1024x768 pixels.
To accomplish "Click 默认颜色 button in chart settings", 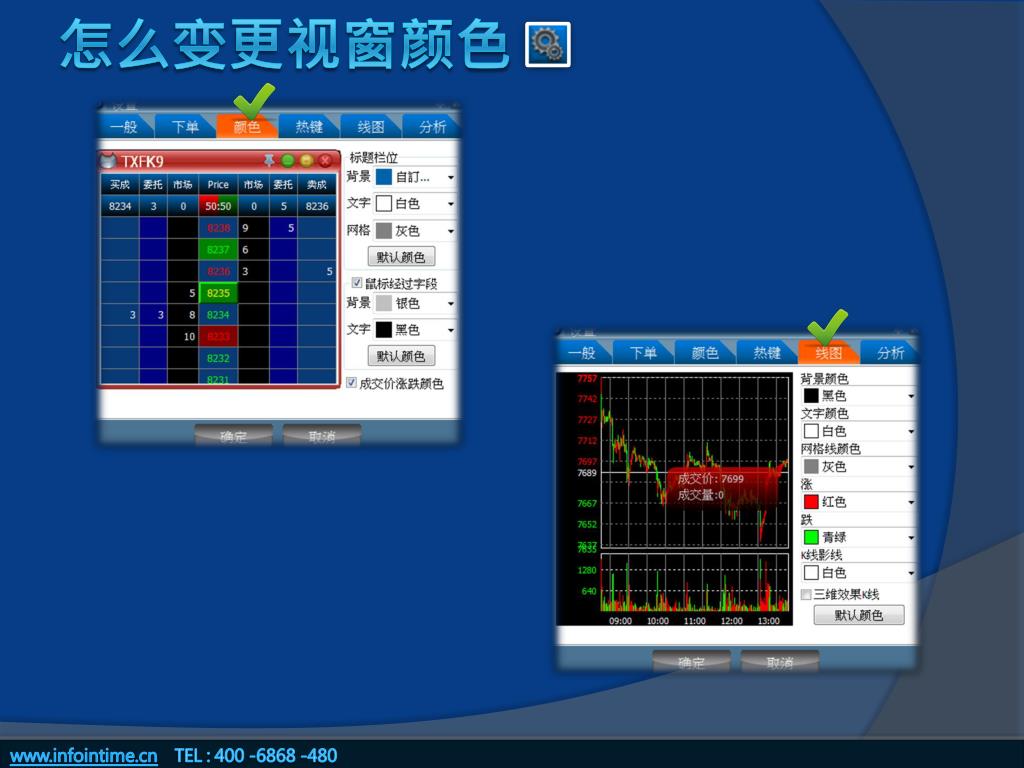I will tap(859, 615).
